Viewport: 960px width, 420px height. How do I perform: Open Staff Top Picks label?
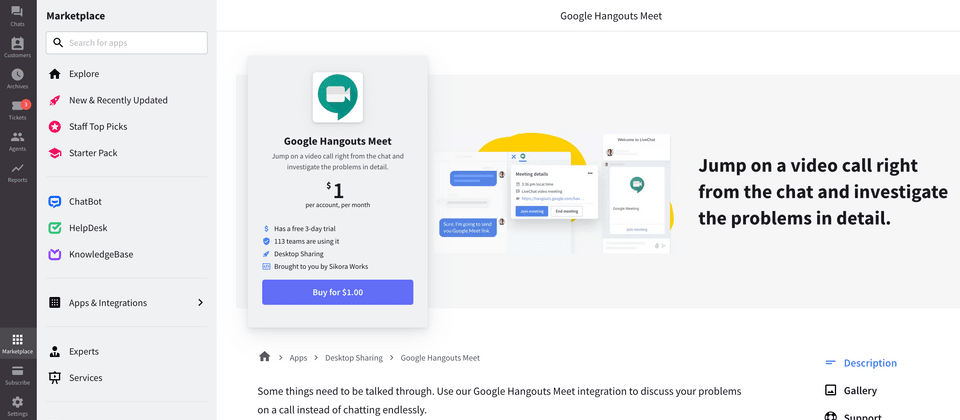tap(98, 127)
